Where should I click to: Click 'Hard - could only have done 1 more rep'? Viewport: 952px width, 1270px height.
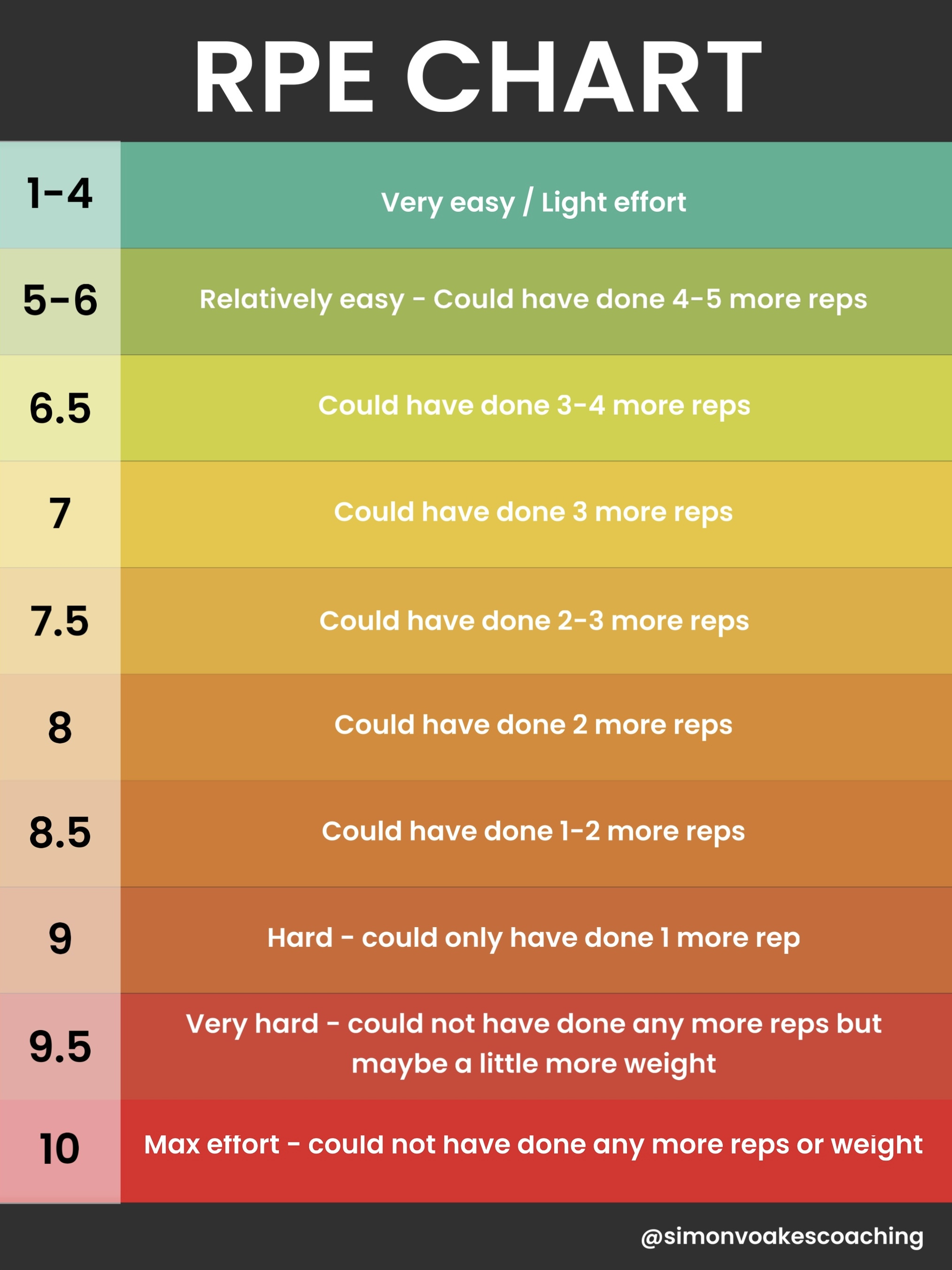[x=534, y=938]
